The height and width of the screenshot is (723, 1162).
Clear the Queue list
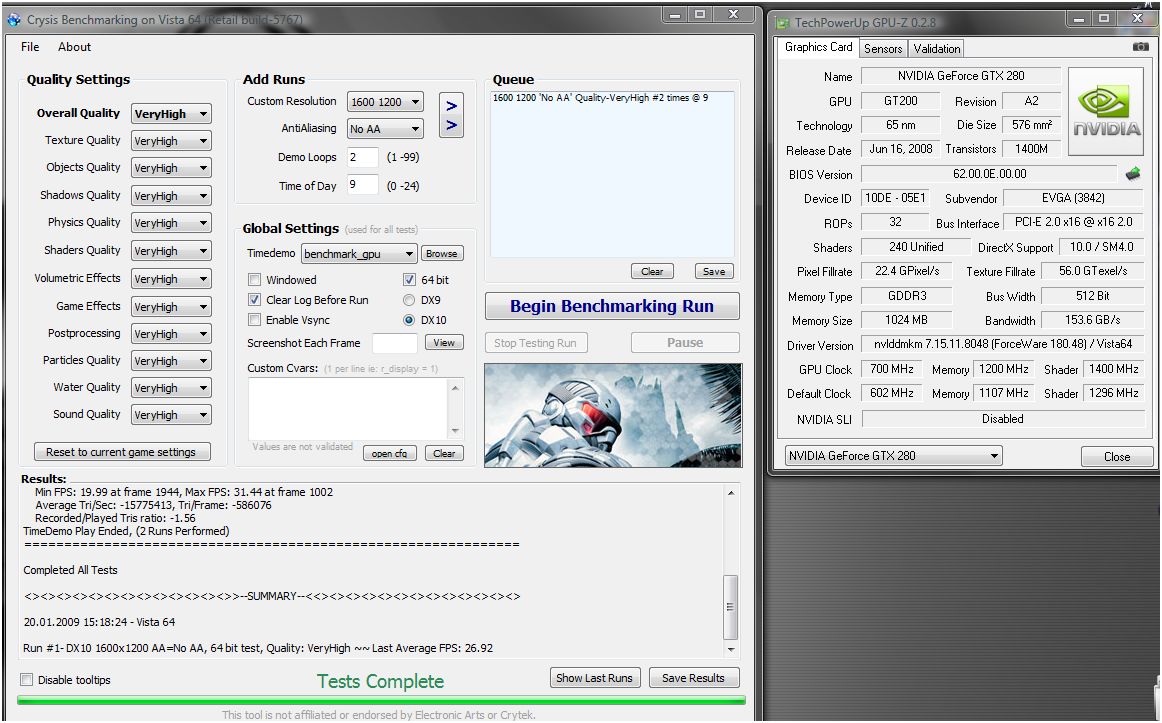(652, 271)
